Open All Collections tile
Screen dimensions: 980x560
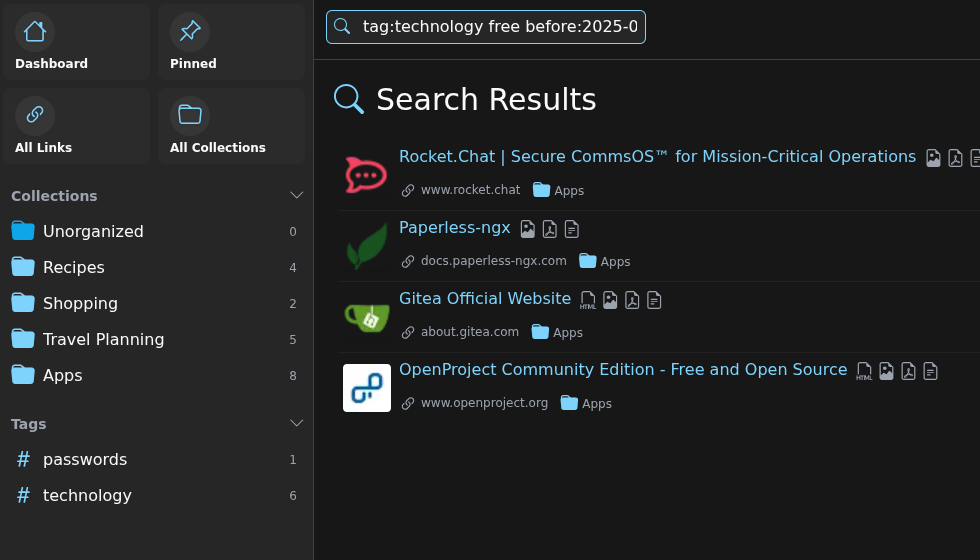click(231, 126)
